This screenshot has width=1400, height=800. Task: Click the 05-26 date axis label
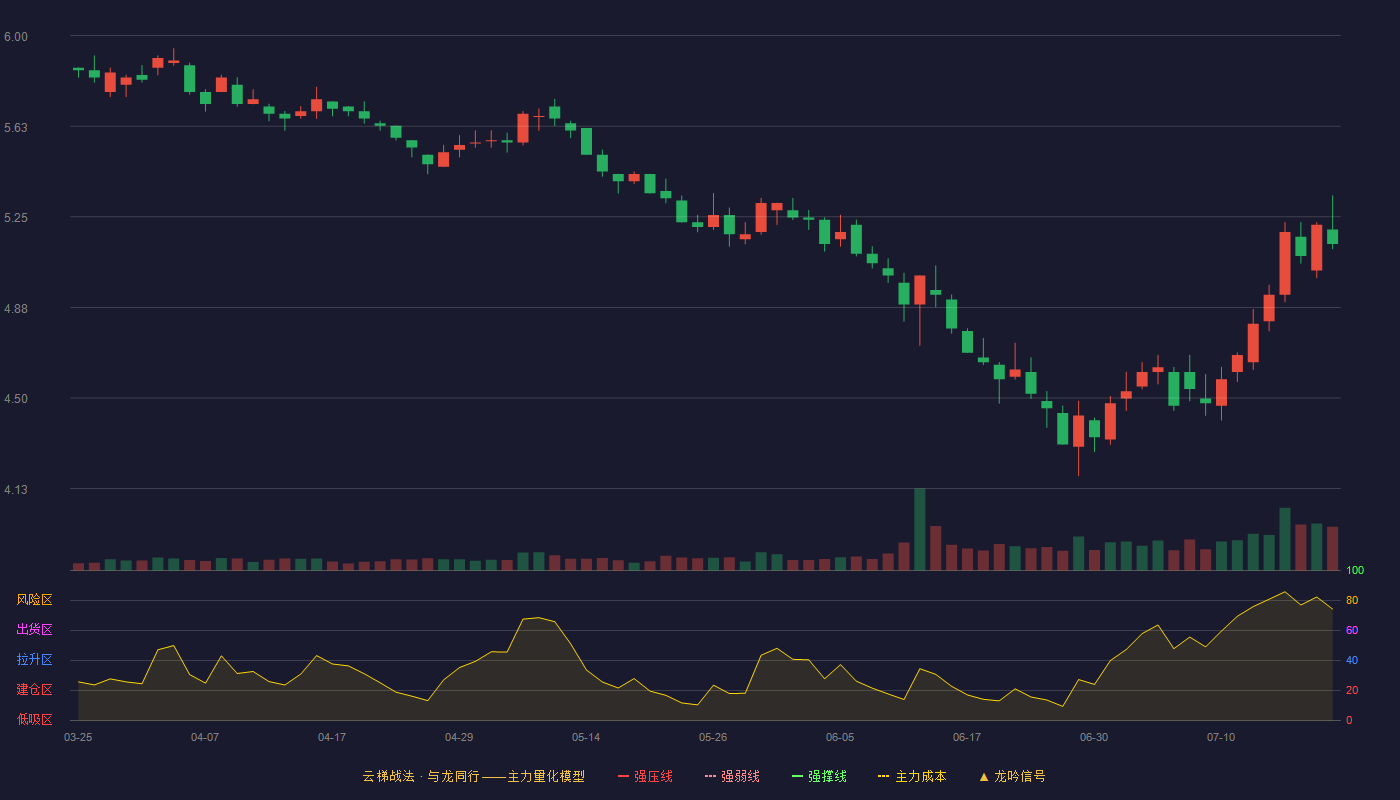[713, 737]
